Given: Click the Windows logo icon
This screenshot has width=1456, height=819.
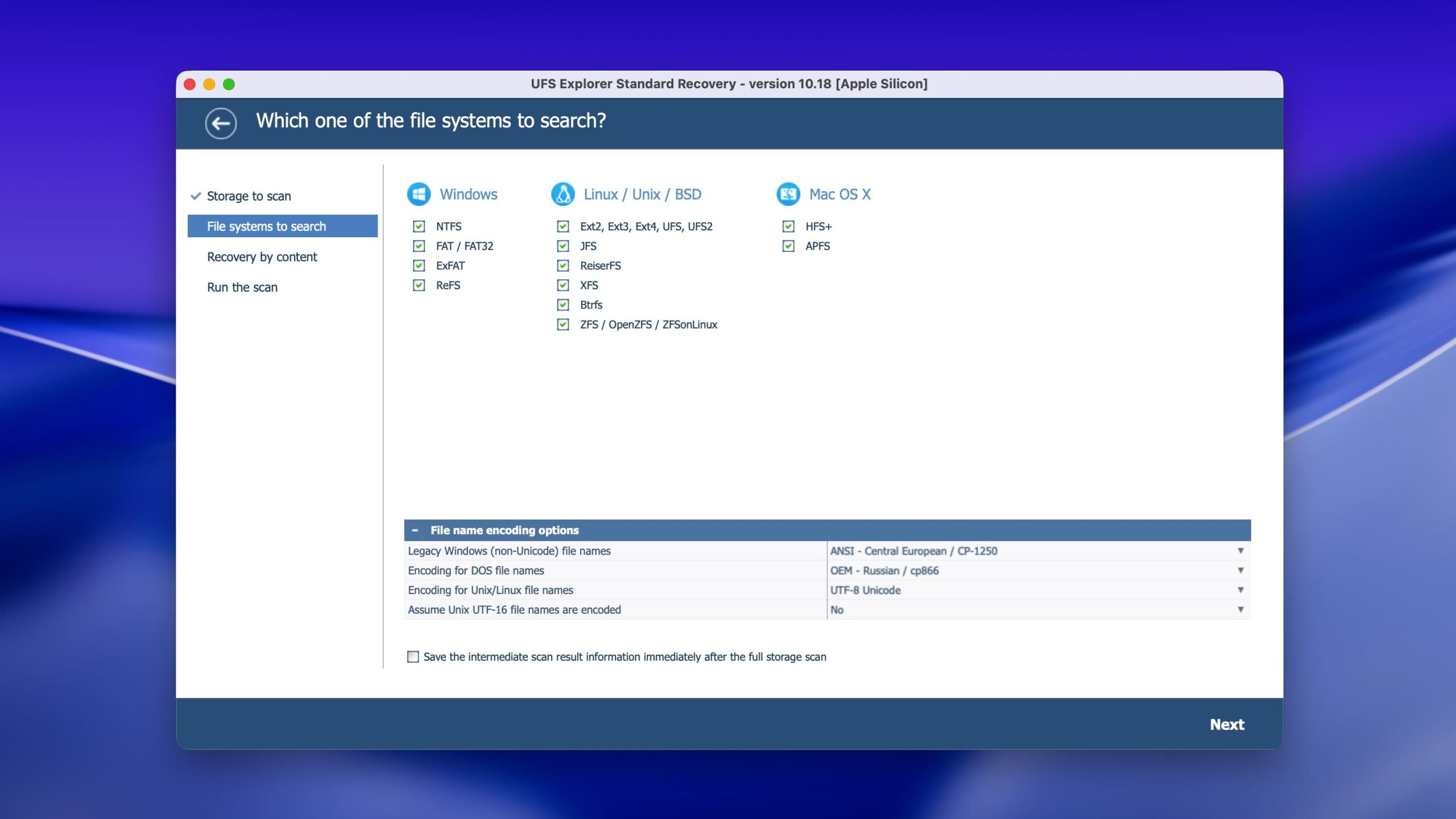Looking at the screenshot, I should click(419, 195).
